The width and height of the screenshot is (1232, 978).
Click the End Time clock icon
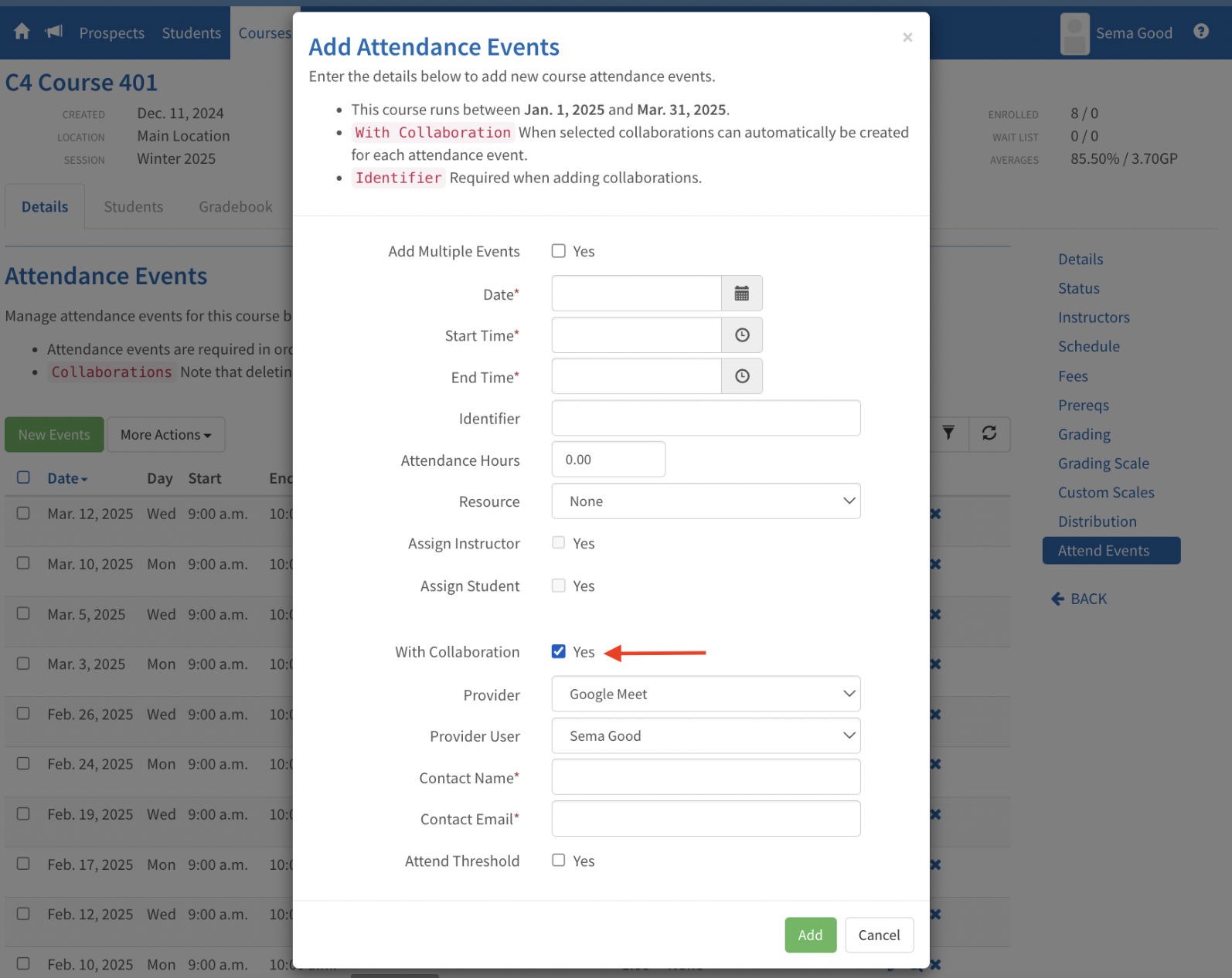click(741, 376)
